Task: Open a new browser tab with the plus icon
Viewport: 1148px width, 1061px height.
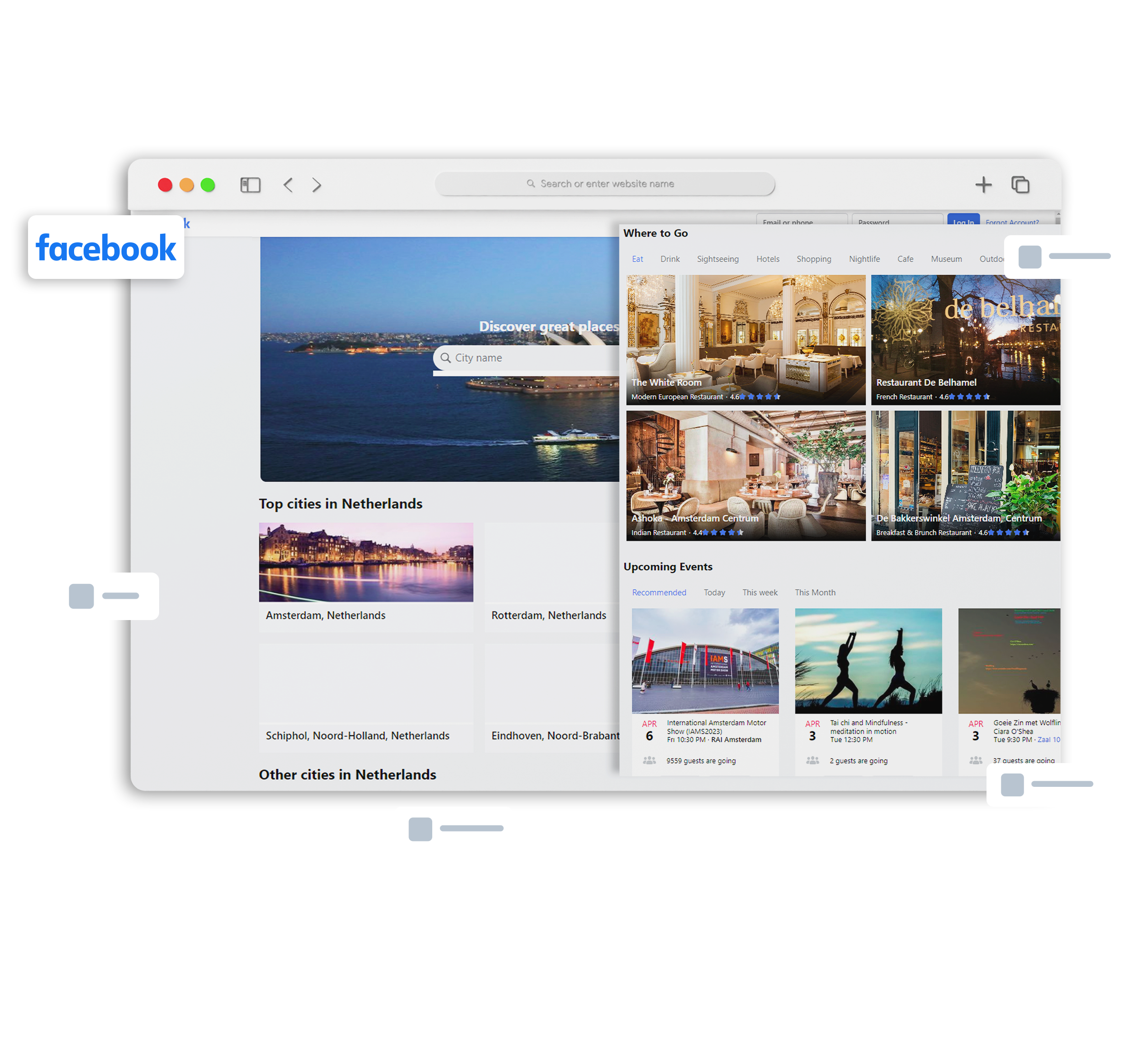Action: click(983, 185)
